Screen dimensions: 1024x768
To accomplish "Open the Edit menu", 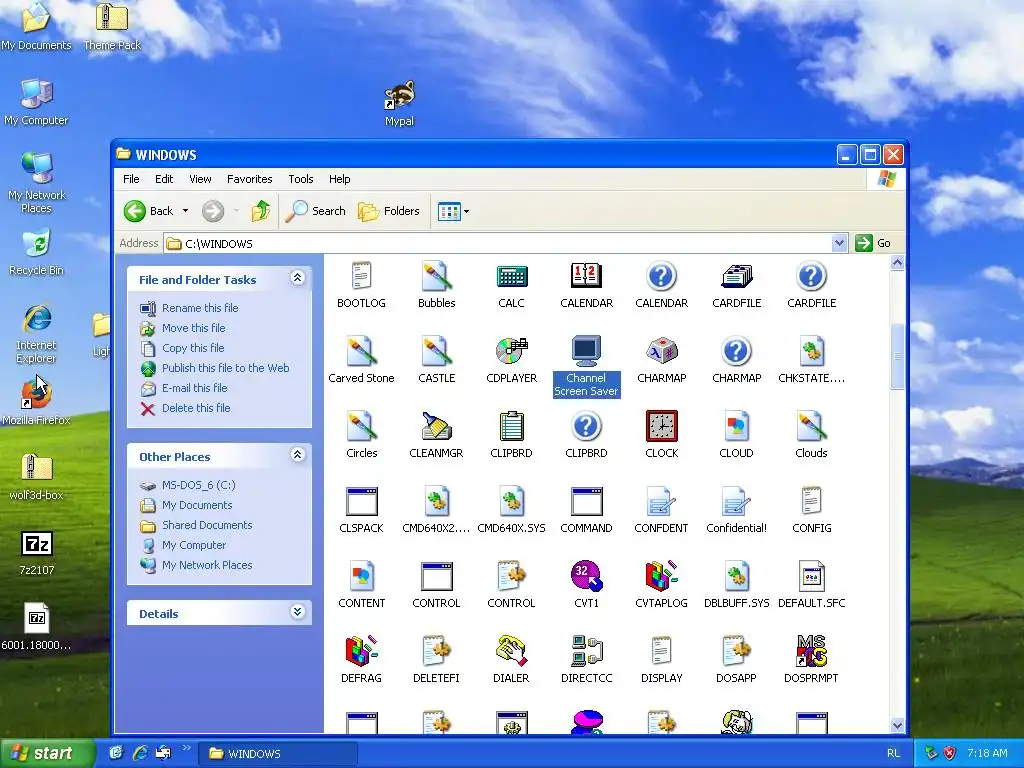I will point(164,179).
